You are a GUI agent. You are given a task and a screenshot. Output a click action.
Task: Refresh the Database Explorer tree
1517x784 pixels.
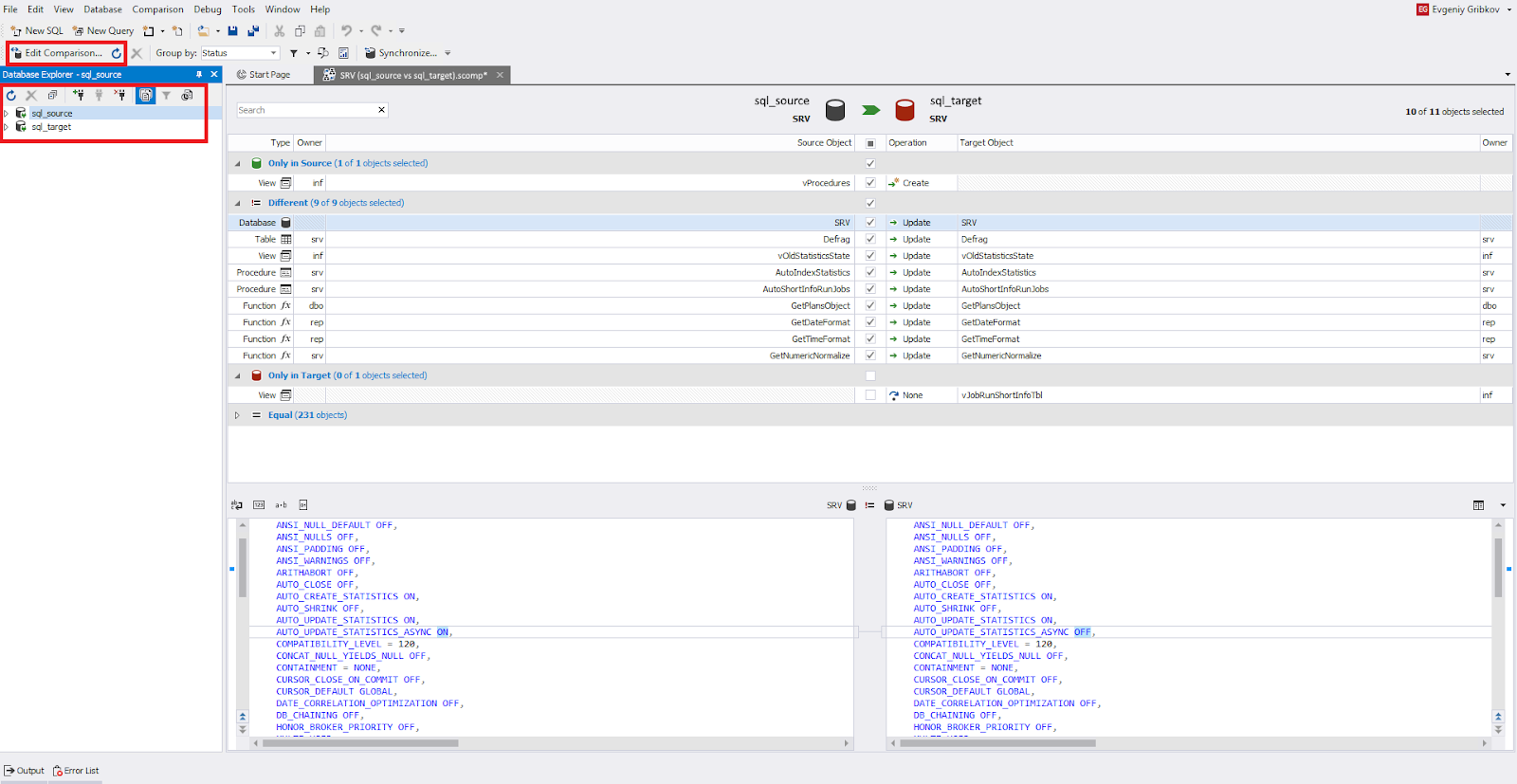11,95
